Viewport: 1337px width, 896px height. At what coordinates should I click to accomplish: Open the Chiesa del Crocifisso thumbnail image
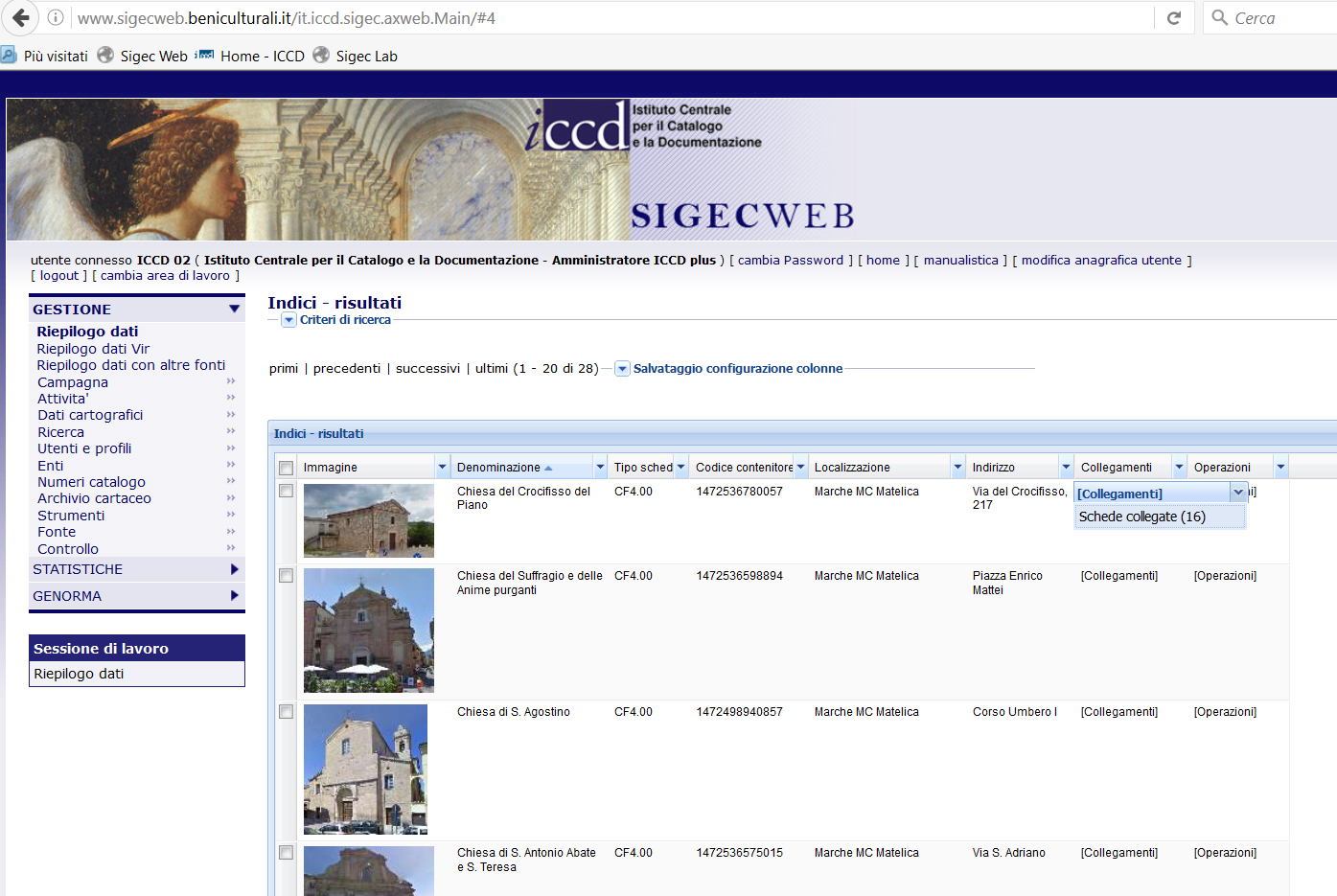[368, 520]
